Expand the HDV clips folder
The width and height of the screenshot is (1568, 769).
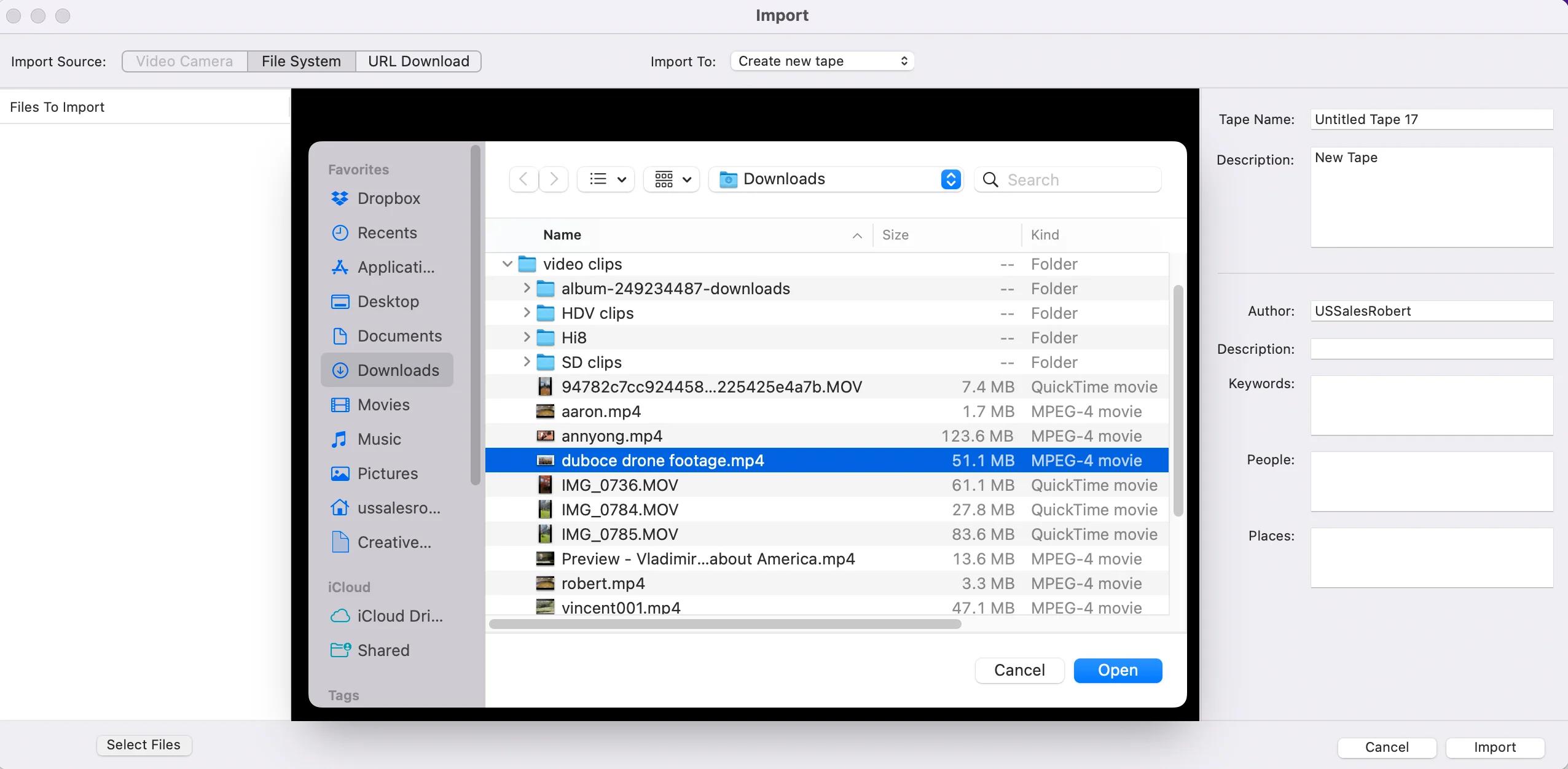point(525,313)
